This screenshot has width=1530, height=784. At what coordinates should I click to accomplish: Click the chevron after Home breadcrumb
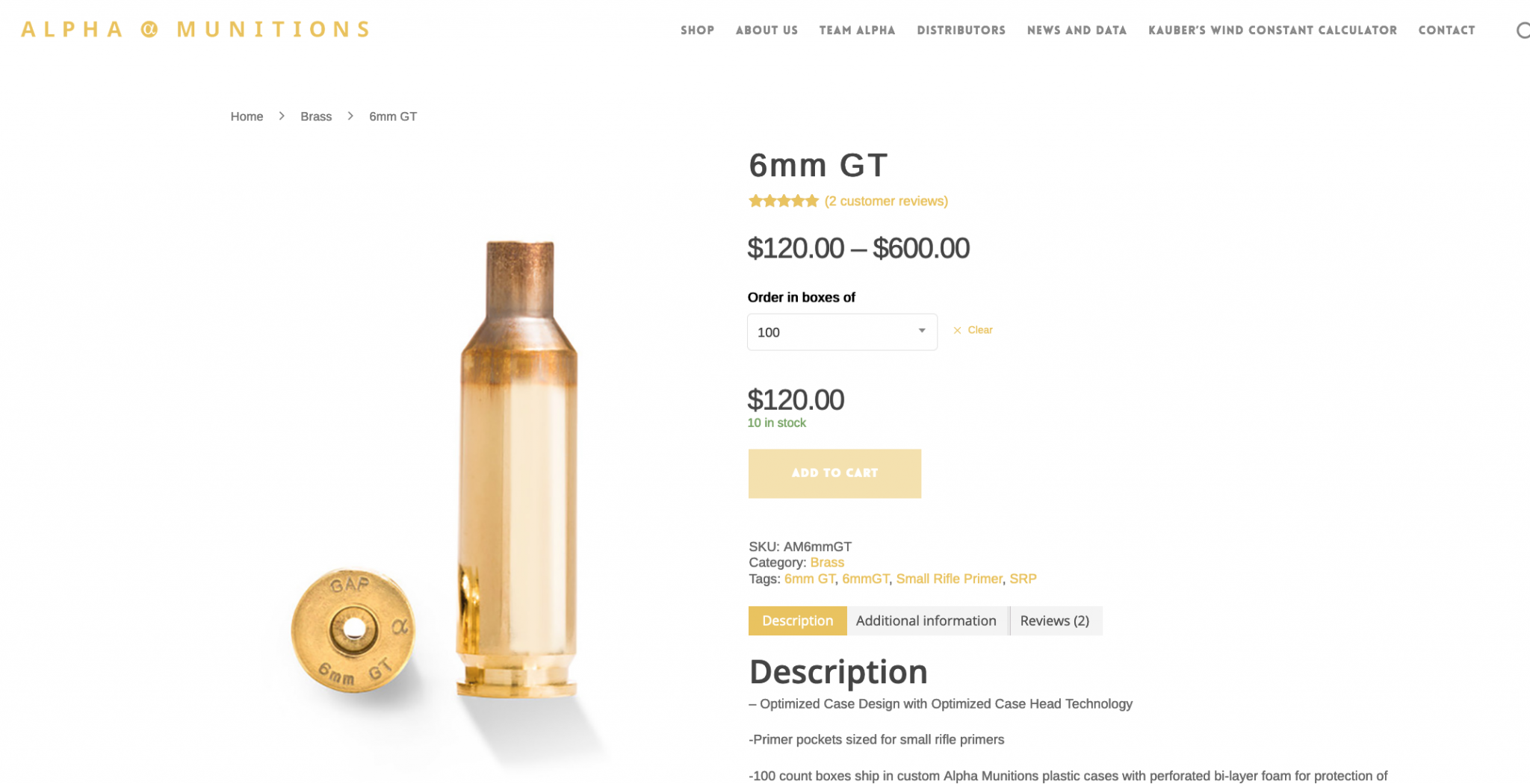[282, 116]
